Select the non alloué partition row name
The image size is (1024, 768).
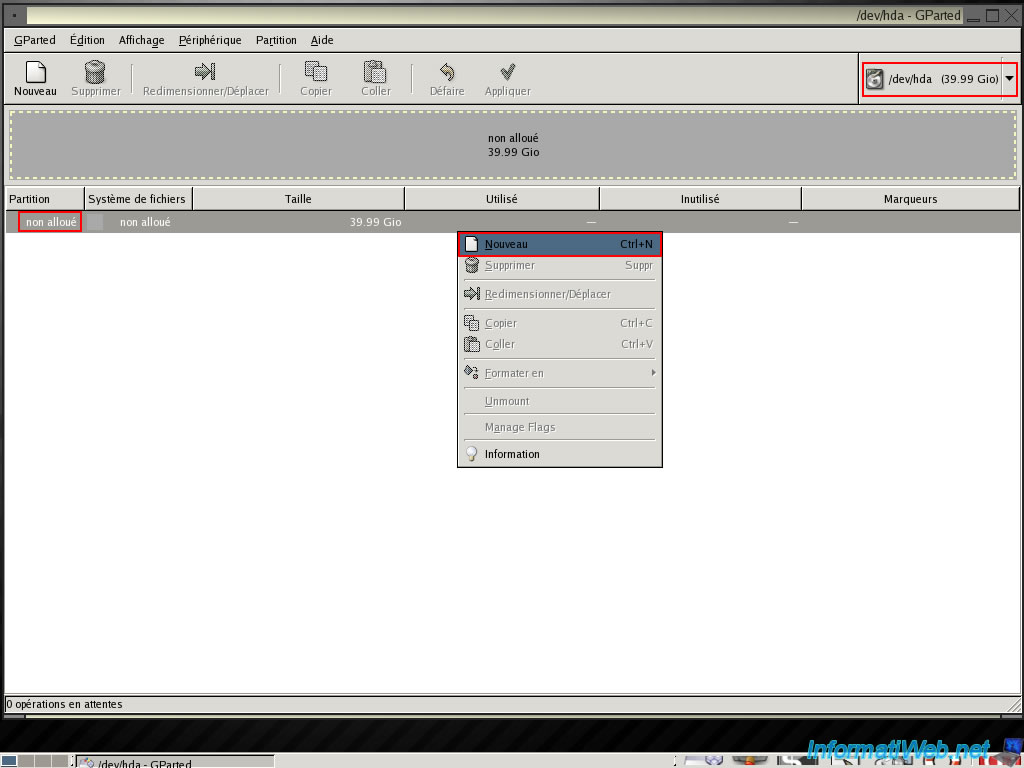[50, 222]
